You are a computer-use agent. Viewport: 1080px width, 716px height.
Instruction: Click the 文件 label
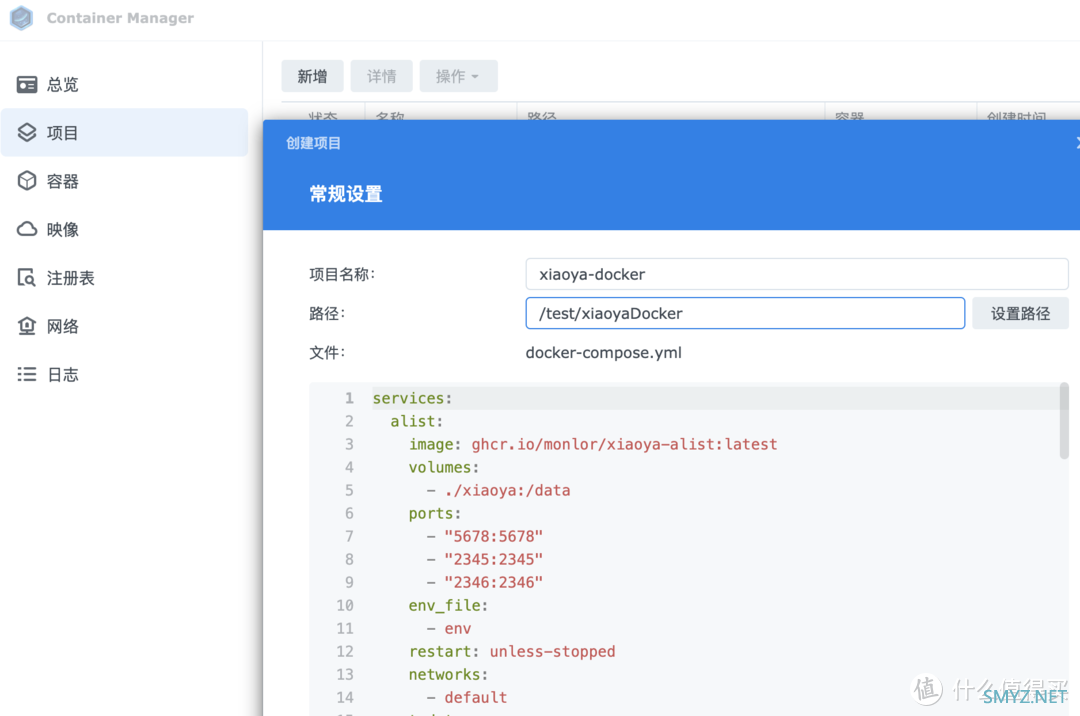click(x=326, y=352)
